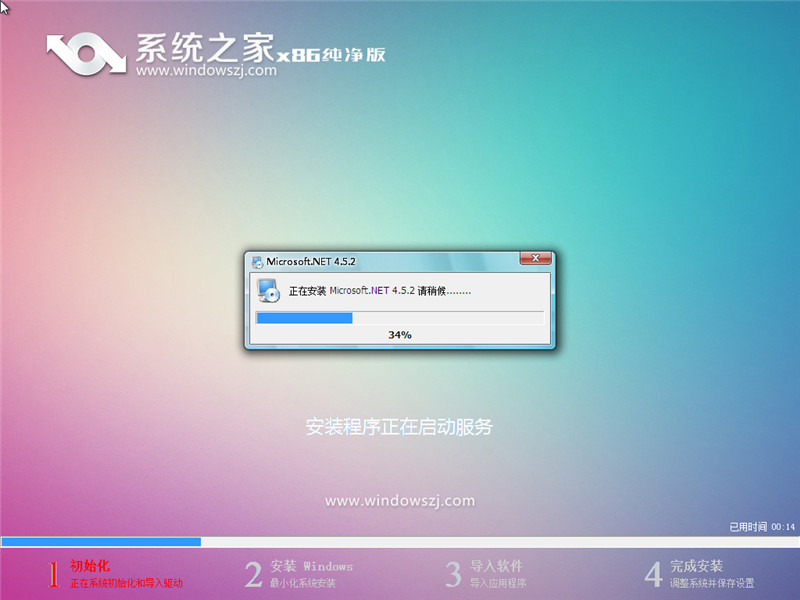Open the www.windowszj.com link under the logo

click(x=205, y=70)
